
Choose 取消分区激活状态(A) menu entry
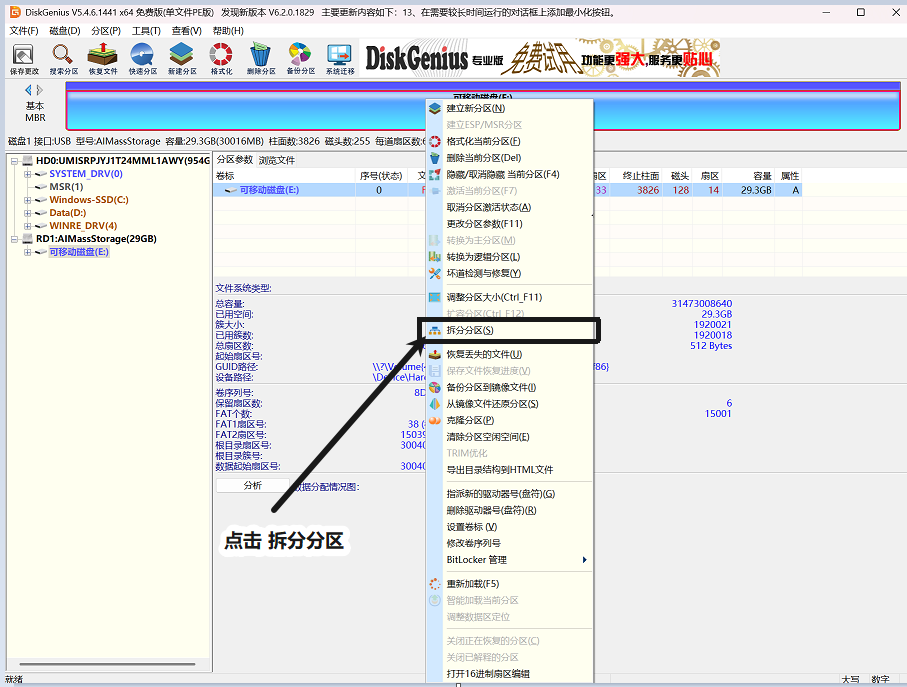point(510,207)
